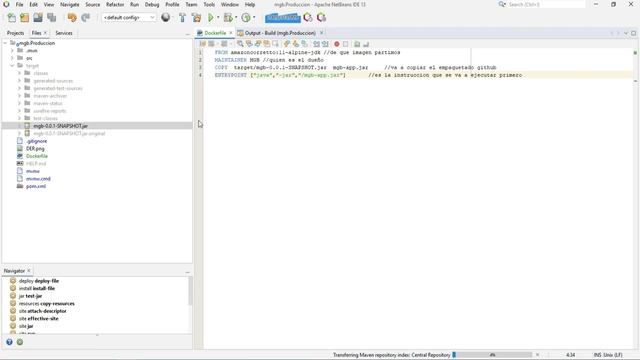Click the Find Previous Occurrence editor icon

(249, 44)
